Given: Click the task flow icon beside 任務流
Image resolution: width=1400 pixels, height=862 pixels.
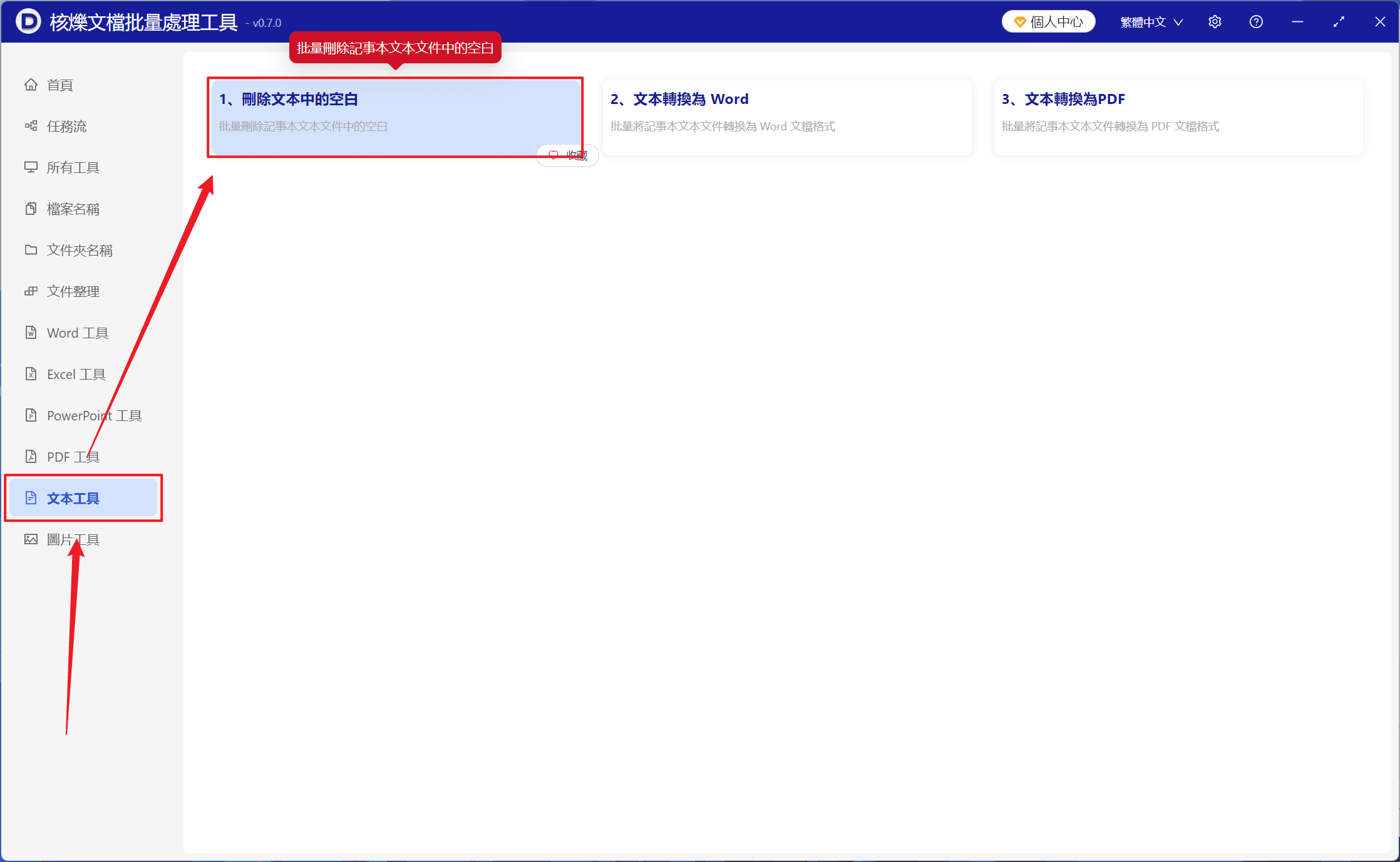Looking at the screenshot, I should (x=31, y=126).
